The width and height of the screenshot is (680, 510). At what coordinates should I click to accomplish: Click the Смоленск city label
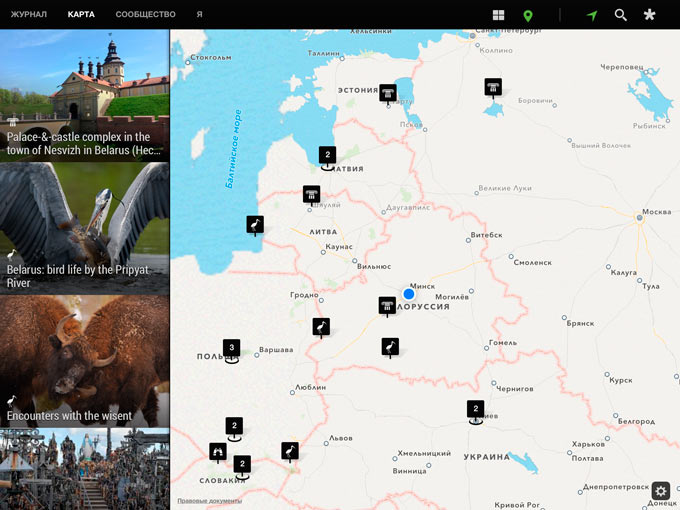[533, 262]
